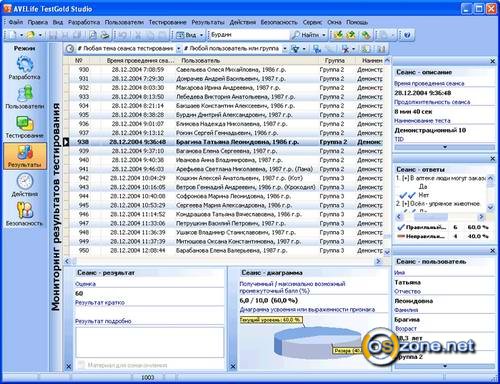Open the New document dropdown arrow

point(21,35)
